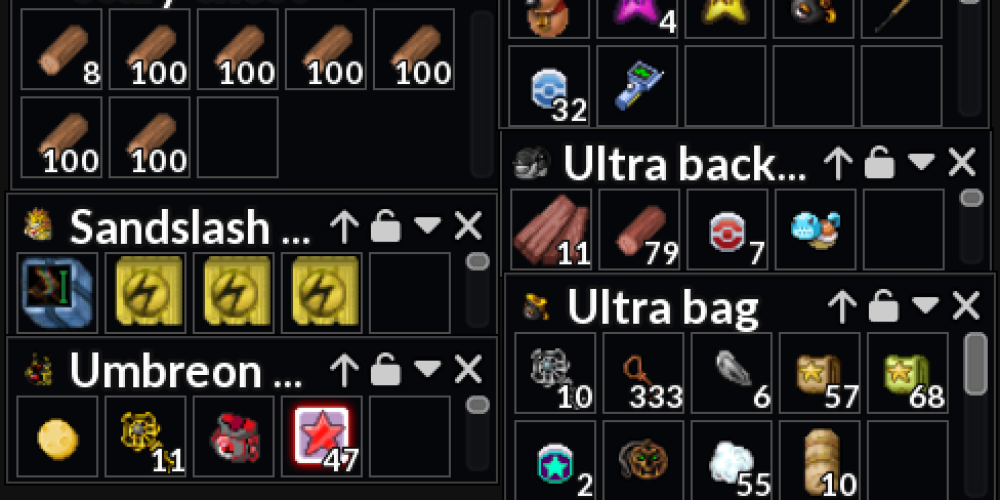The height and width of the screenshot is (500, 1000).
Task: Open the Ultra backpack dropdown arrow
Action: pyautogui.click(x=921, y=162)
